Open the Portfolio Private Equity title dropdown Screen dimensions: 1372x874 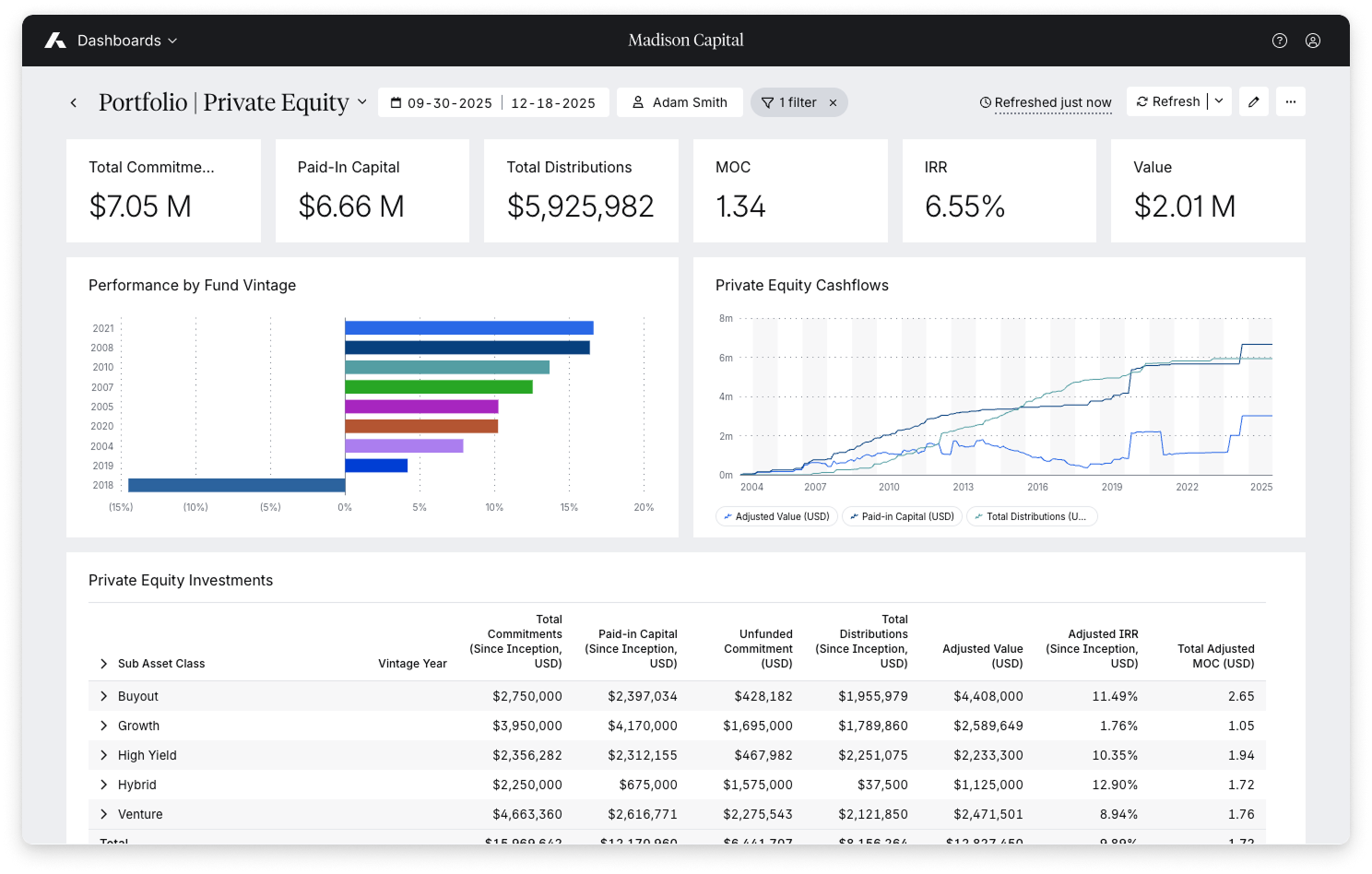click(362, 102)
